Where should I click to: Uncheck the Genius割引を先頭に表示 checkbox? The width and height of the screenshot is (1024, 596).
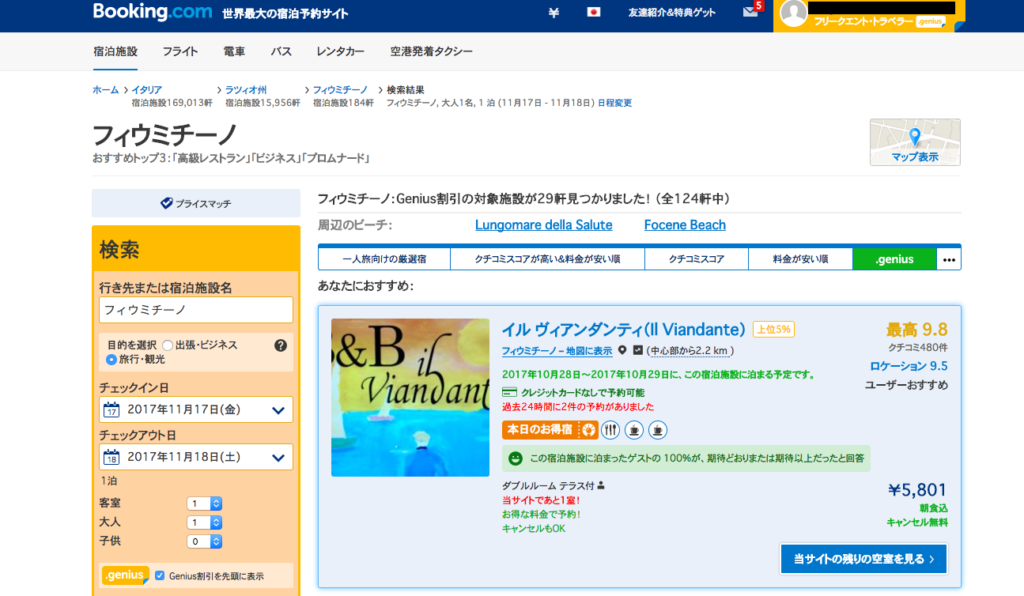160,576
